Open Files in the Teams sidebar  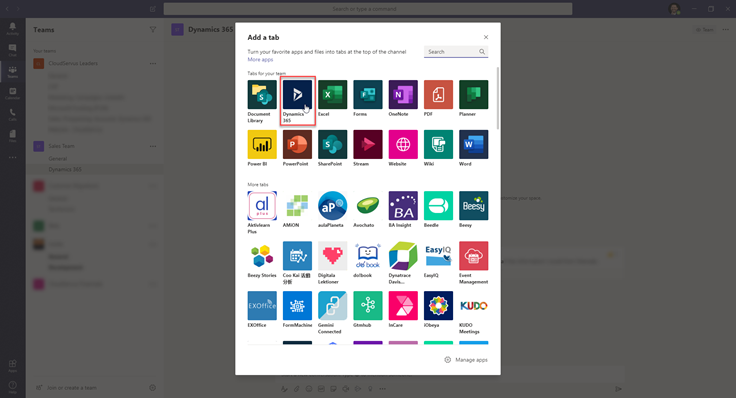point(13,136)
